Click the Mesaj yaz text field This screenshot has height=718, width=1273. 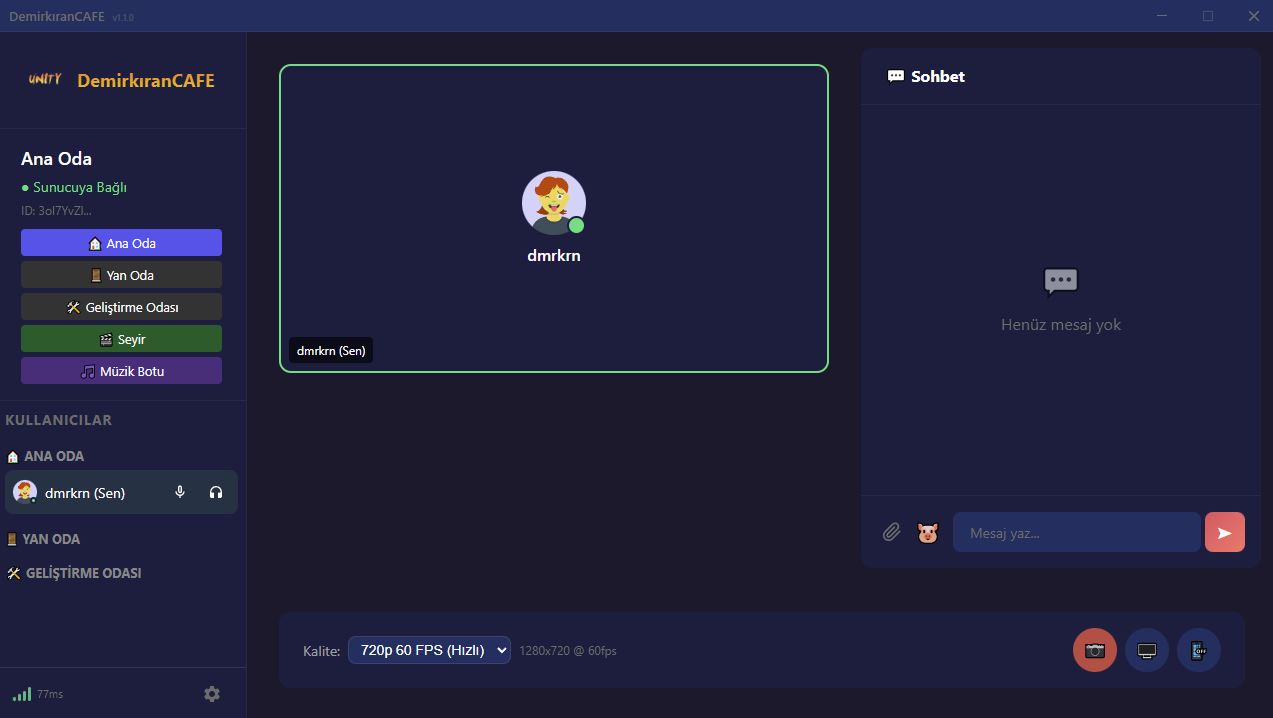(1076, 533)
